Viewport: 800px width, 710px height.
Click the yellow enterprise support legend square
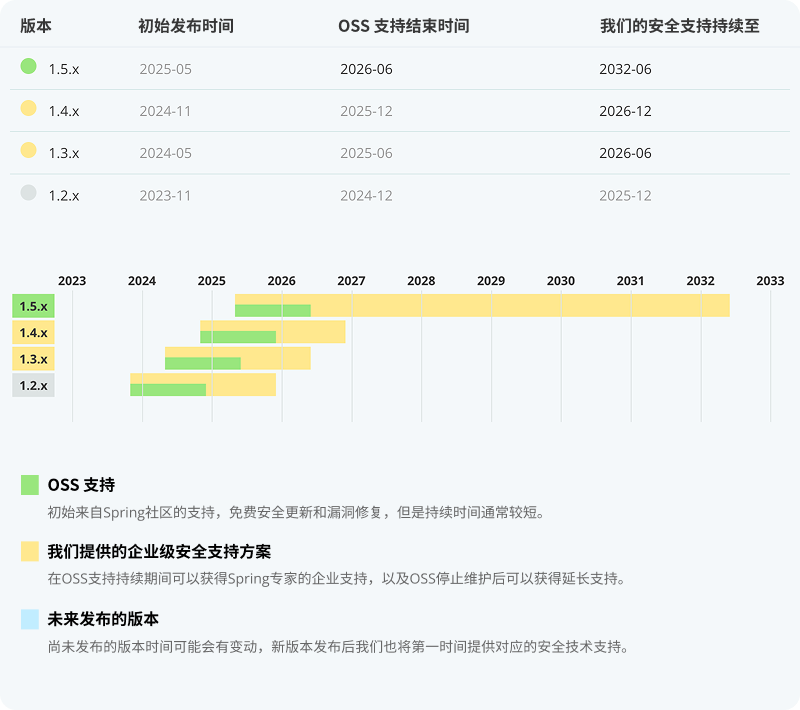[x=30, y=551]
